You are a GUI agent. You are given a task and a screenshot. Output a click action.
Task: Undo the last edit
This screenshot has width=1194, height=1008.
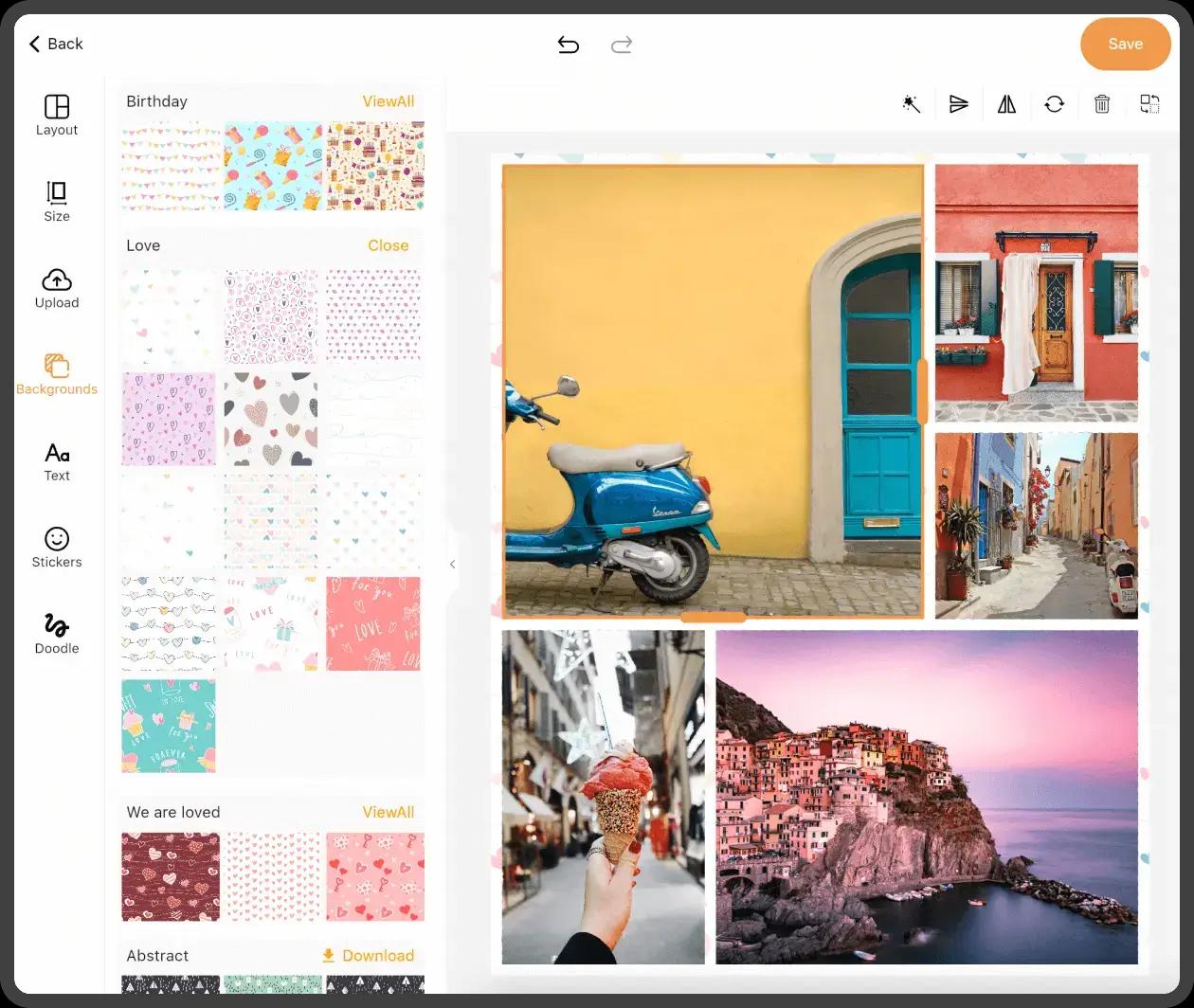(x=568, y=44)
